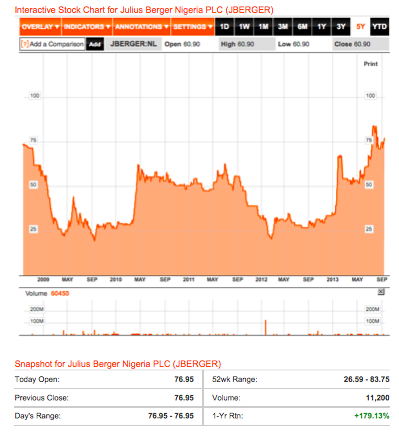399x435 pixels.
Task: Click the Open 60.90 value
Action: coord(182,44)
